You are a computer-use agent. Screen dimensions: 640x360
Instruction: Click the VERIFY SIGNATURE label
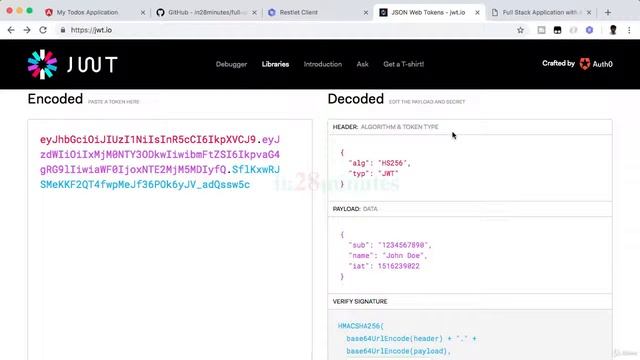pos(360,302)
